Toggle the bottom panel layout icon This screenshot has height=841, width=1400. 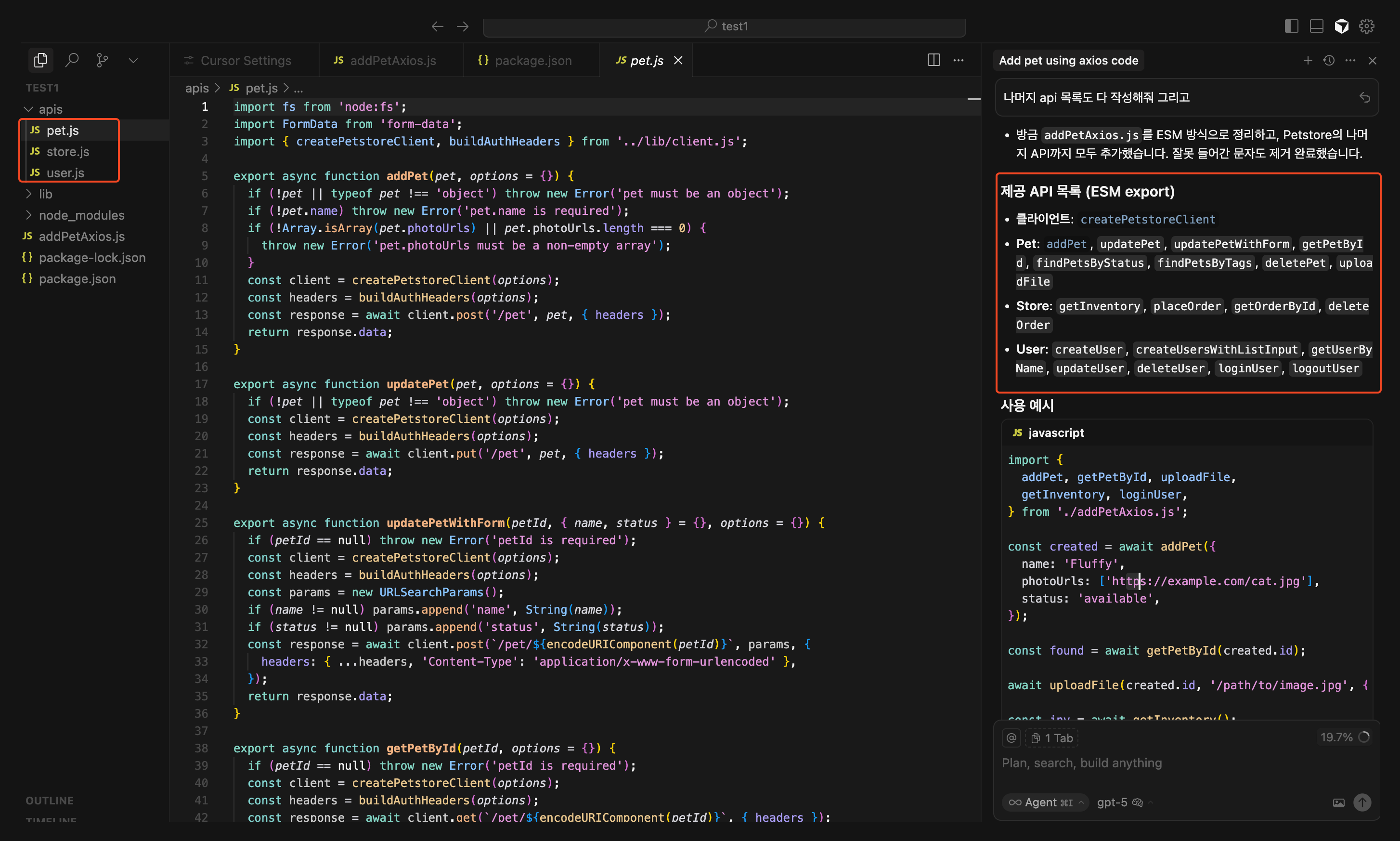[1316, 26]
